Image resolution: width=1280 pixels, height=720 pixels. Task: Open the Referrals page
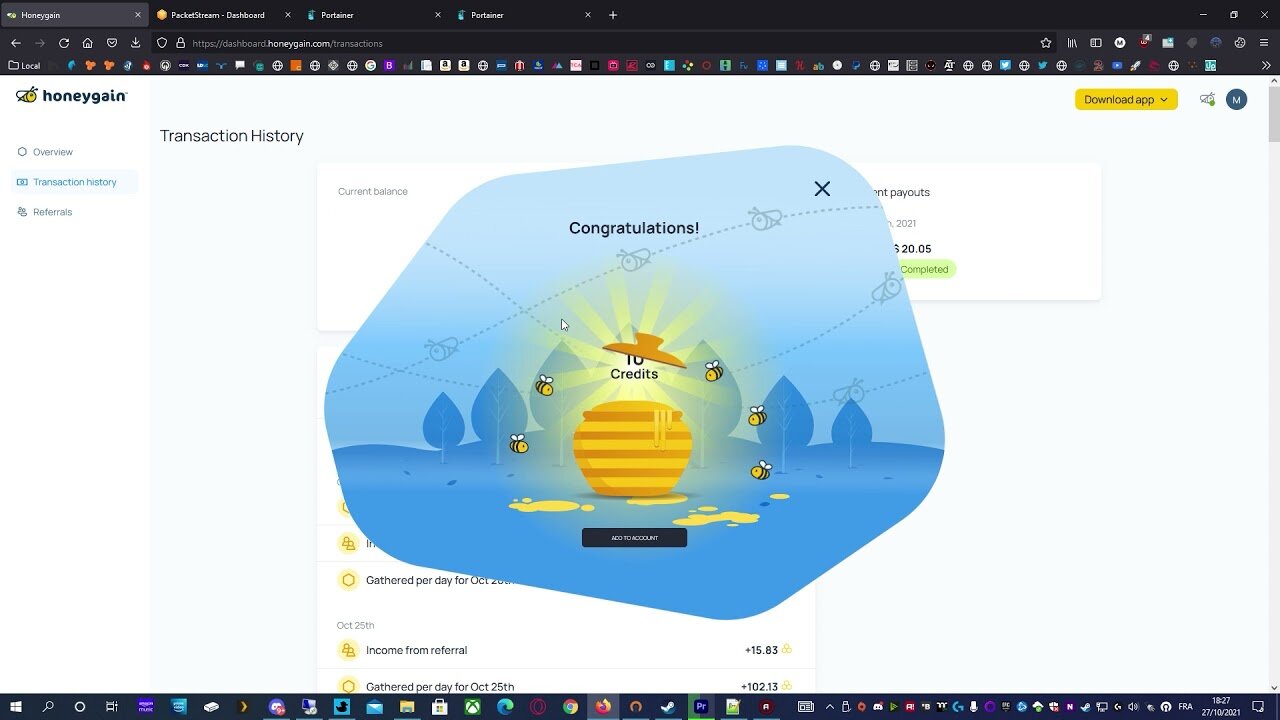[52, 212]
